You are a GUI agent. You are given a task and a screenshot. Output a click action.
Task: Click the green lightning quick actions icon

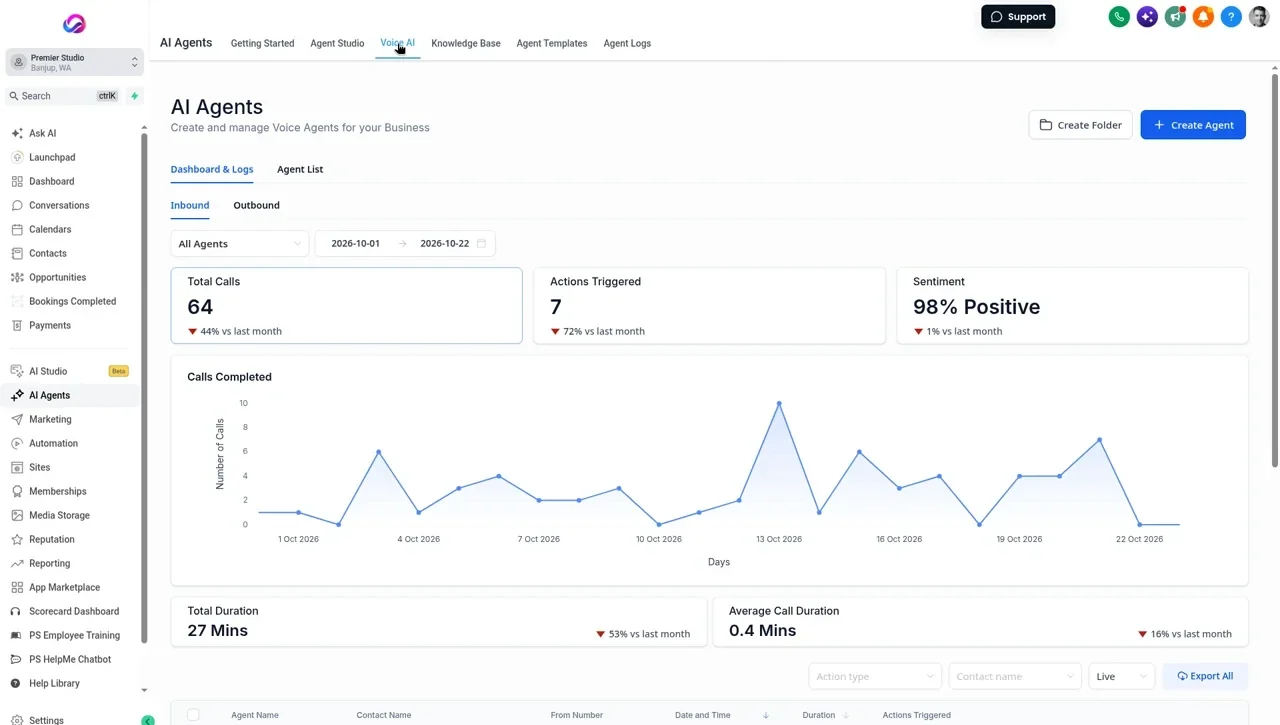[135, 96]
